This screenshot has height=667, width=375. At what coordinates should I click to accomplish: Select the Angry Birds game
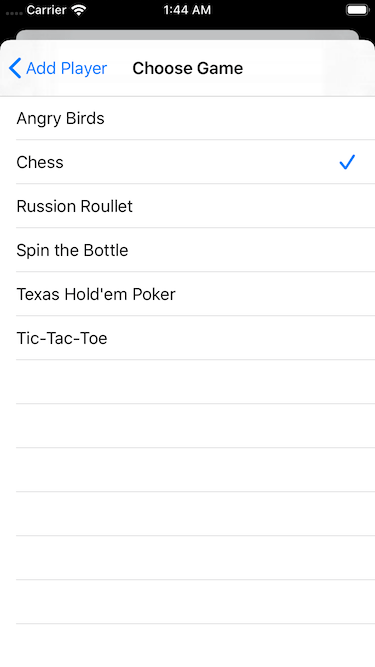pos(188,118)
